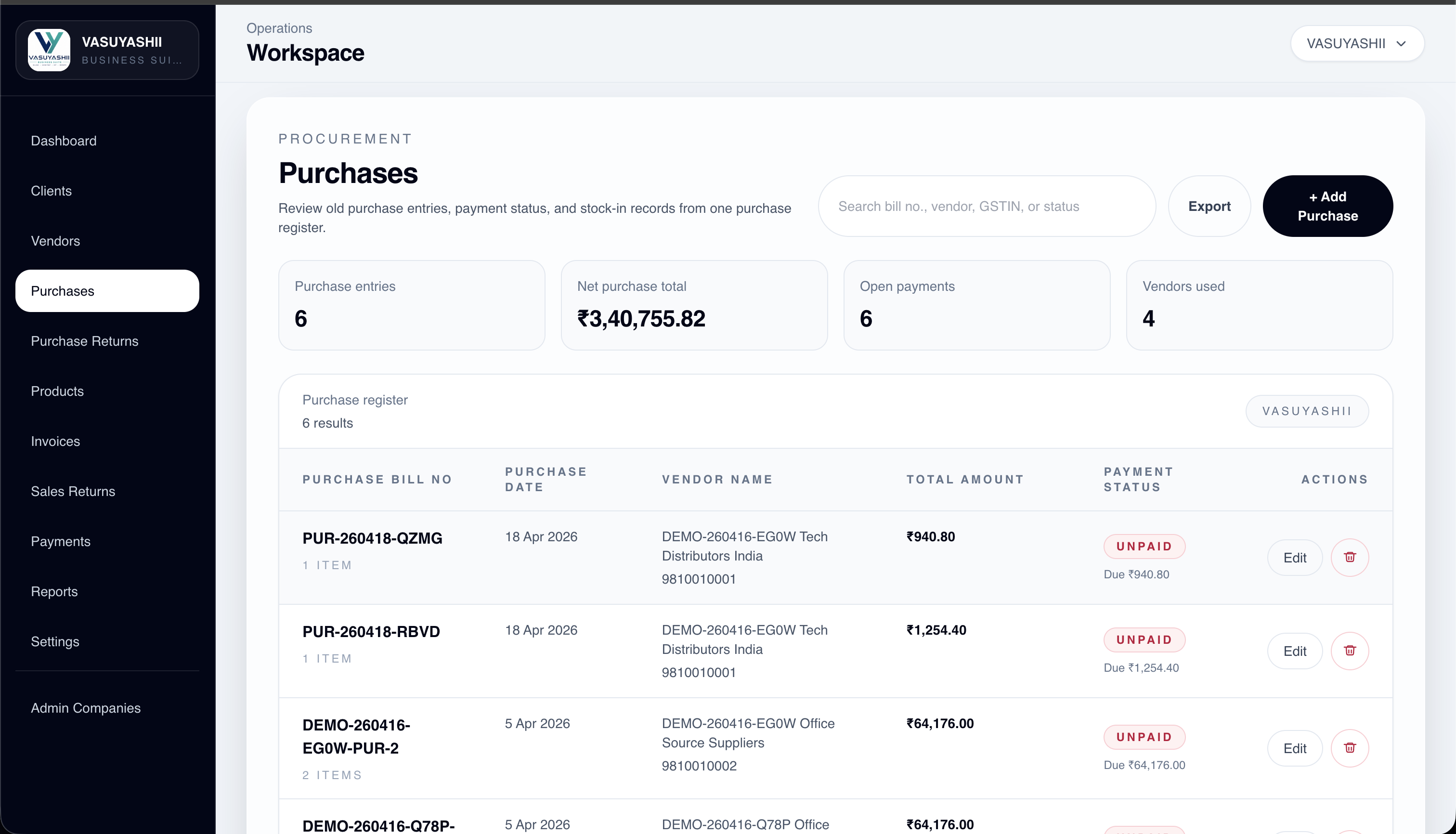Click the Vendor Name column header
Image resolution: width=1456 pixels, height=834 pixels.
point(717,480)
